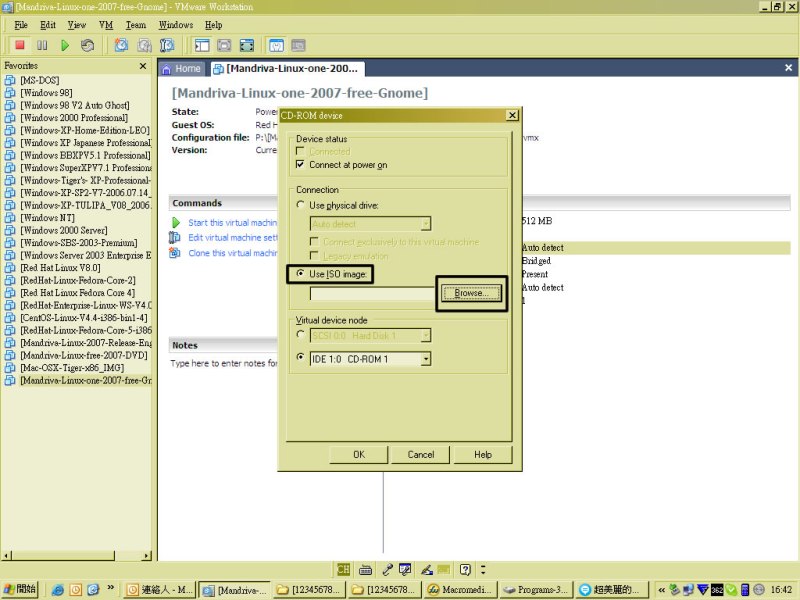Click the Browse button for ISO image
The height and width of the screenshot is (600, 800).
point(471,293)
